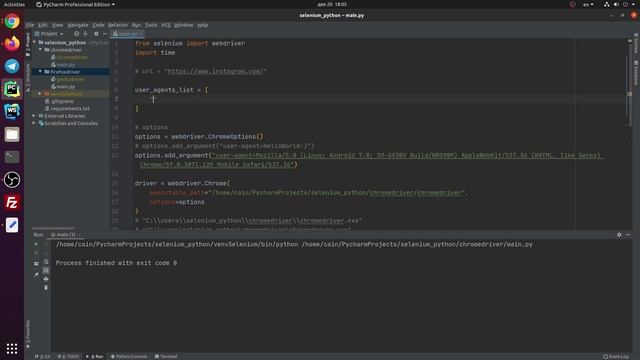Select the chromedriver binary file

69,57
